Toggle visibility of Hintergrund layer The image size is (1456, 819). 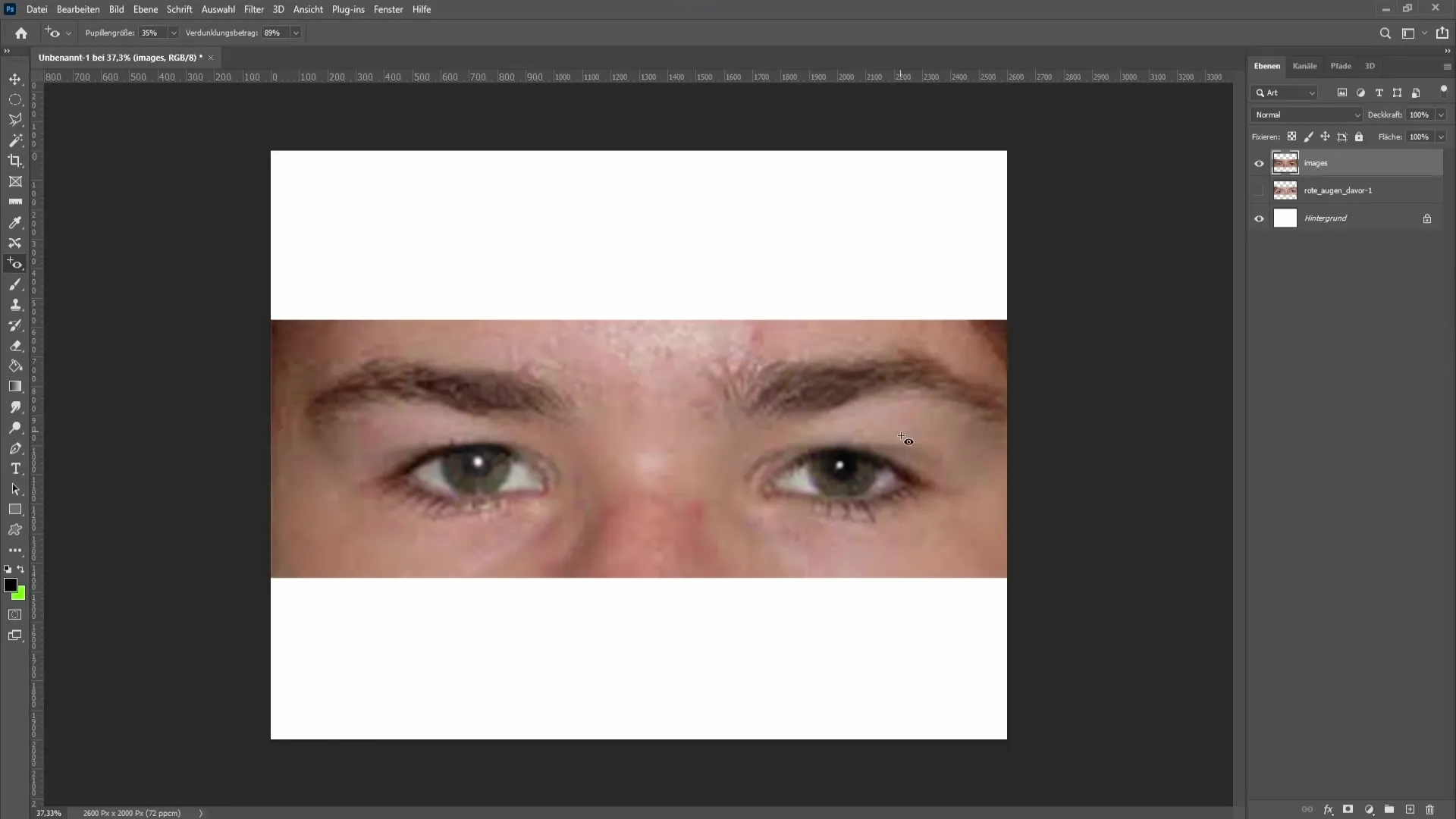pos(1259,218)
